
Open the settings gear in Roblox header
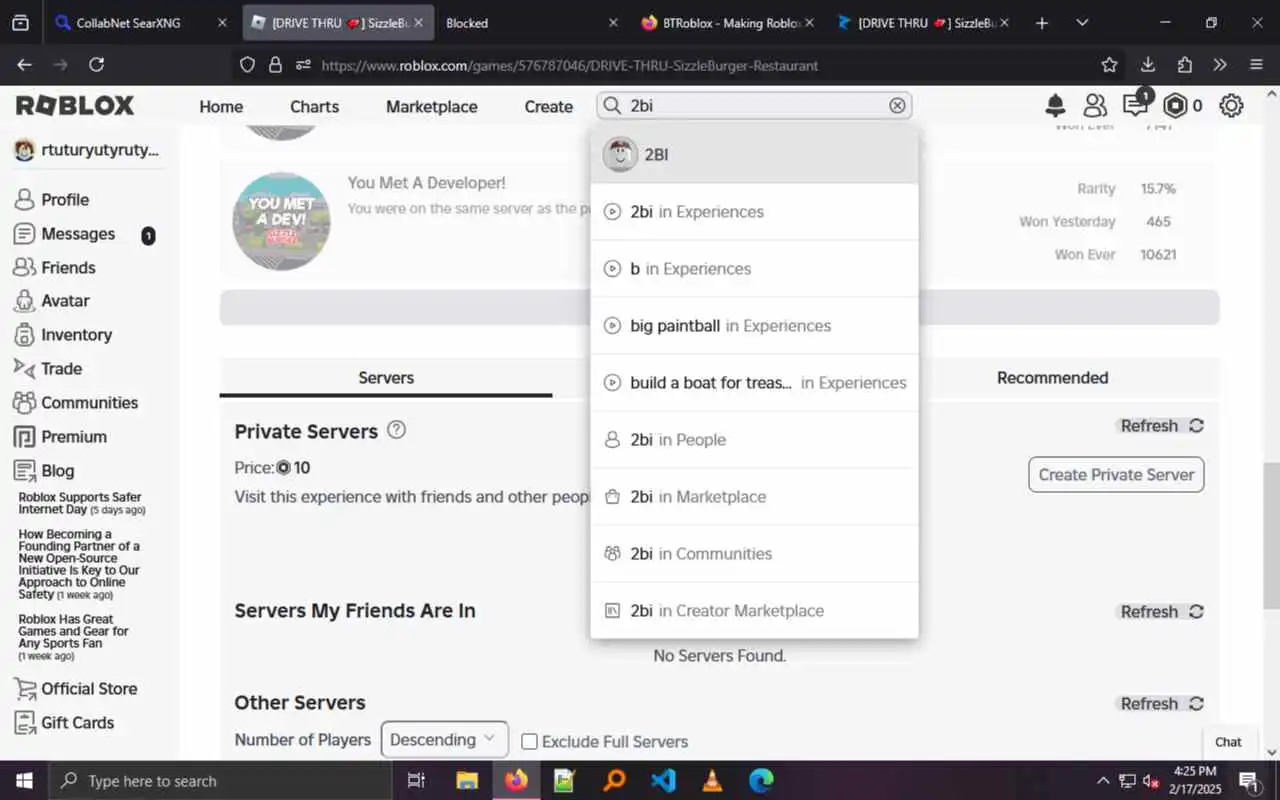[x=1231, y=105]
